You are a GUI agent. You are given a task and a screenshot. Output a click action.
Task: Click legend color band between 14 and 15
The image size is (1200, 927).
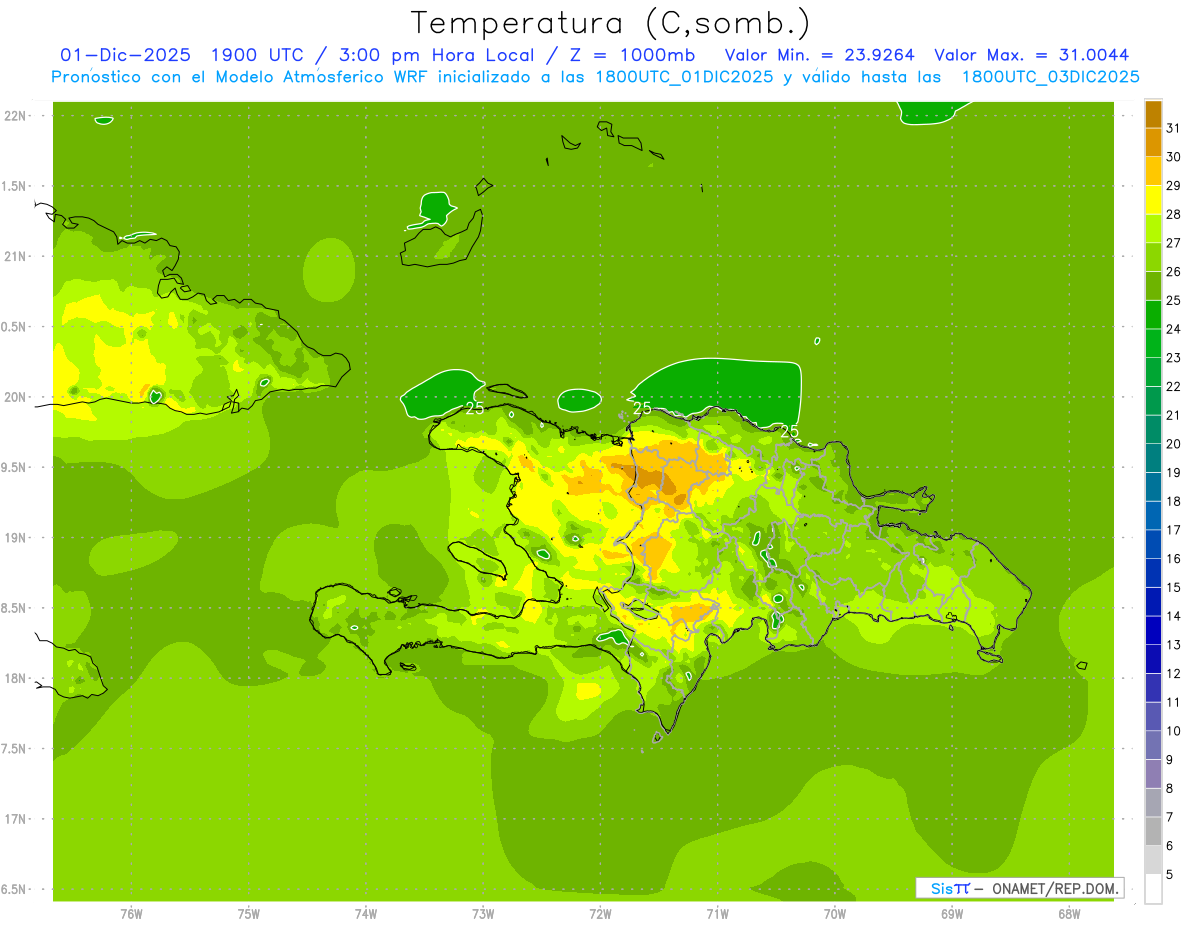pyautogui.click(x=1153, y=602)
